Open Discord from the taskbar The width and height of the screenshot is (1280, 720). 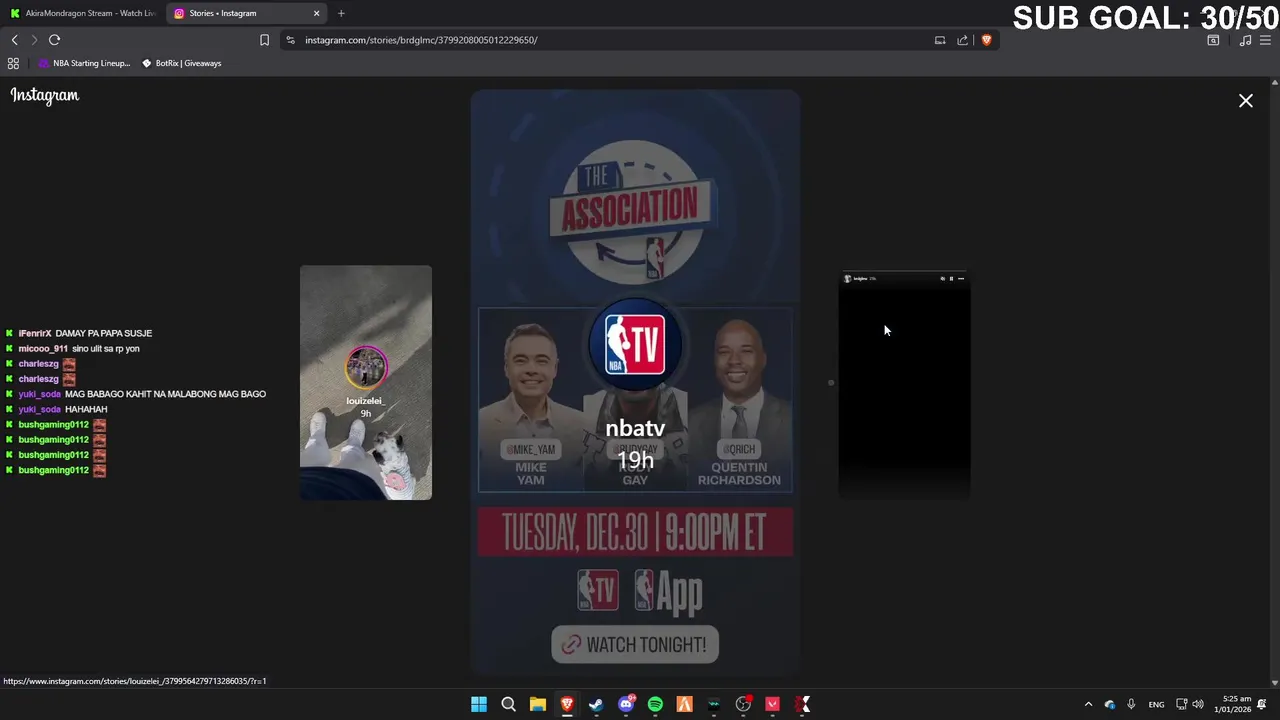pyautogui.click(x=626, y=704)
